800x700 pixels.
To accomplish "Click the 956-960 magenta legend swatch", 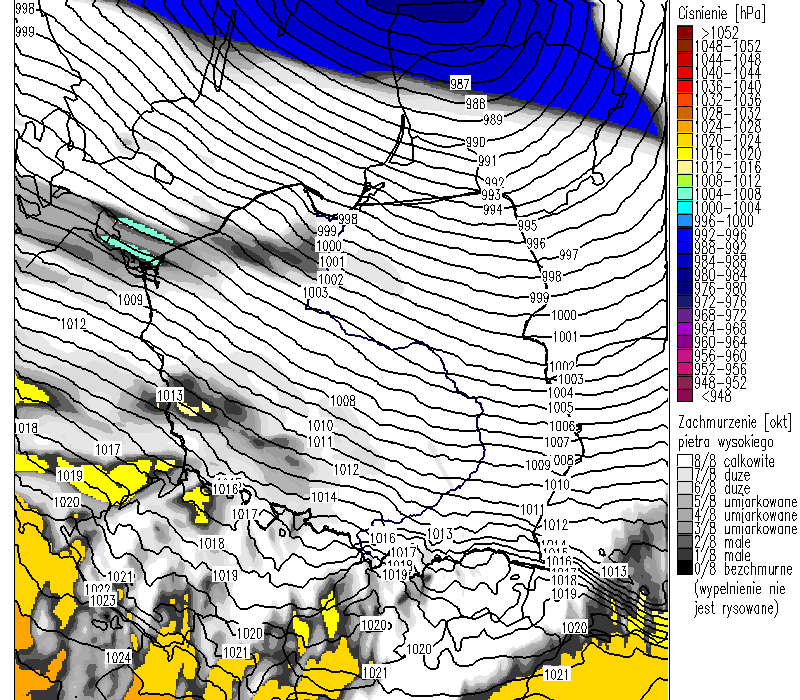I will click(x=685, y=355).
